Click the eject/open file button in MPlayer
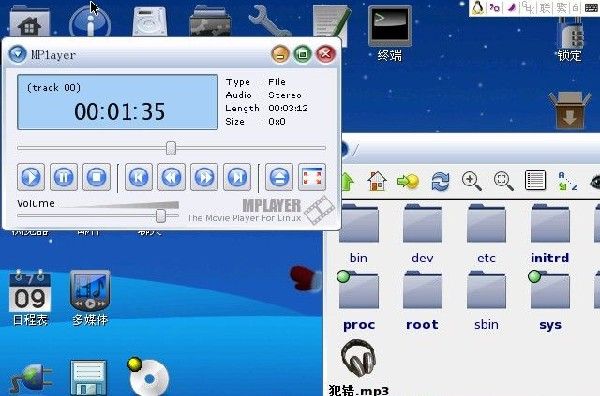 279,177
